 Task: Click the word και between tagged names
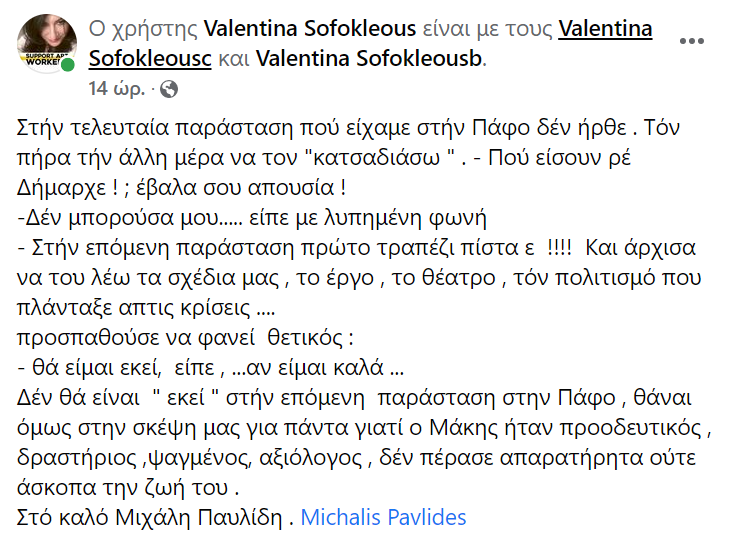234,59
